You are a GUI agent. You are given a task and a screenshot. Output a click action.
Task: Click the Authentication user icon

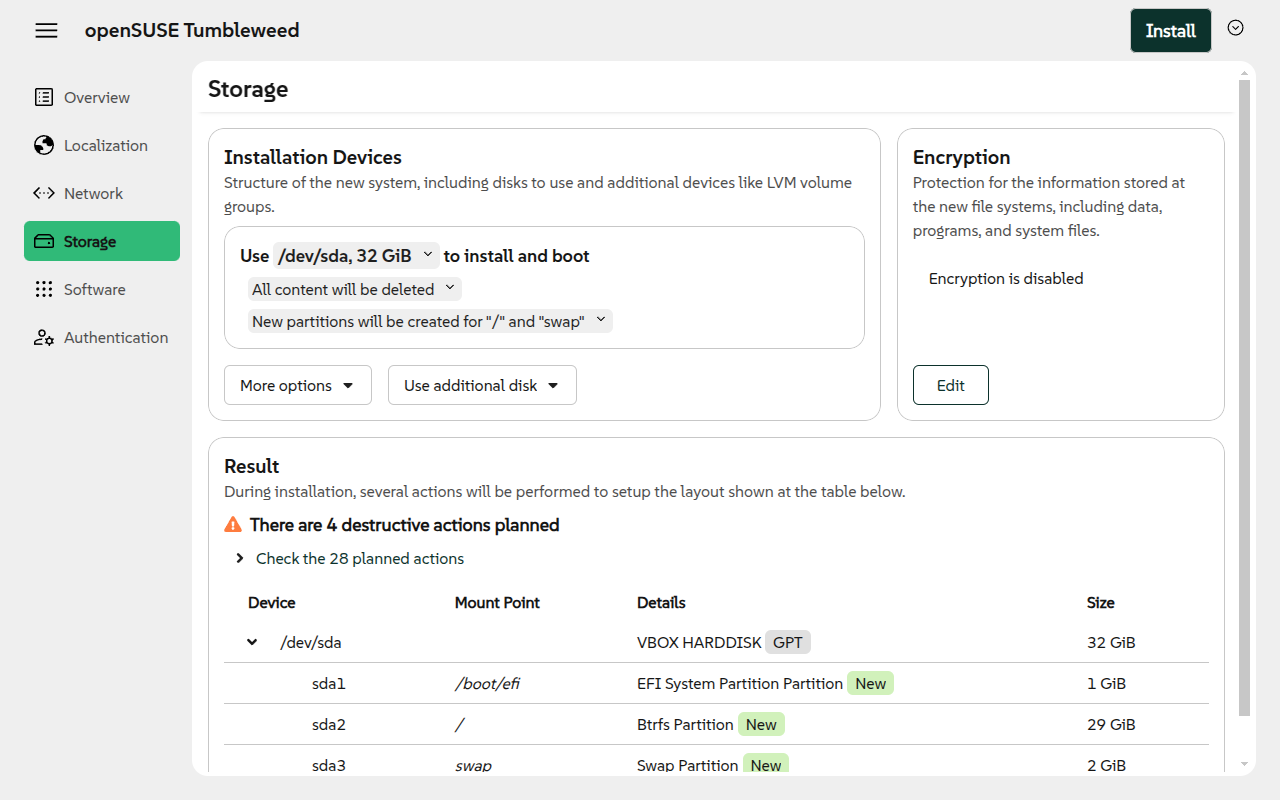(44, 337)
